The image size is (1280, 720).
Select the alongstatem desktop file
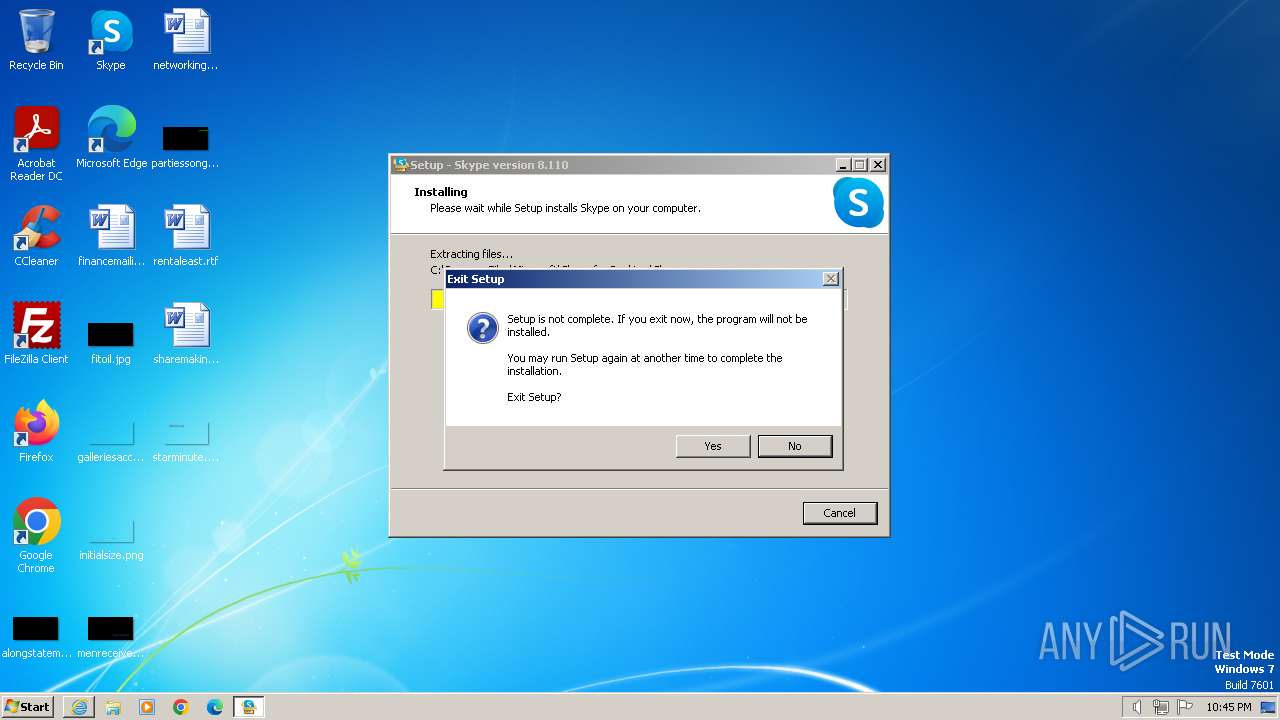(36, 636)
